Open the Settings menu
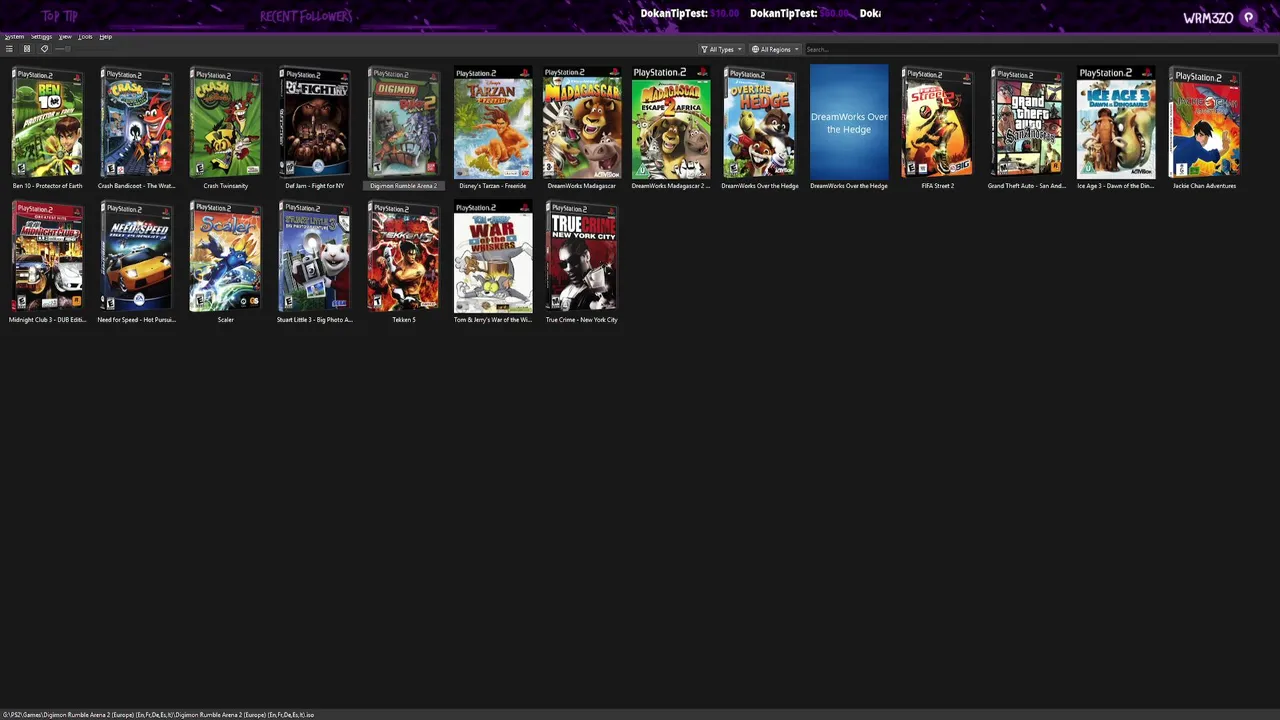Screen dimensions: 1280x720 41,37
